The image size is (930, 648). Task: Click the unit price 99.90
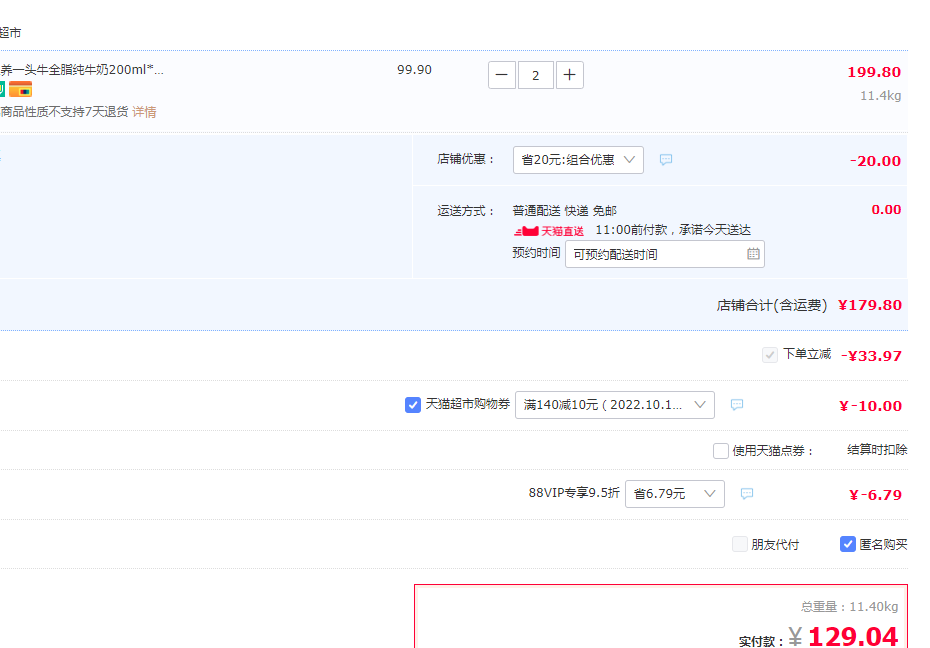point(415,70)
